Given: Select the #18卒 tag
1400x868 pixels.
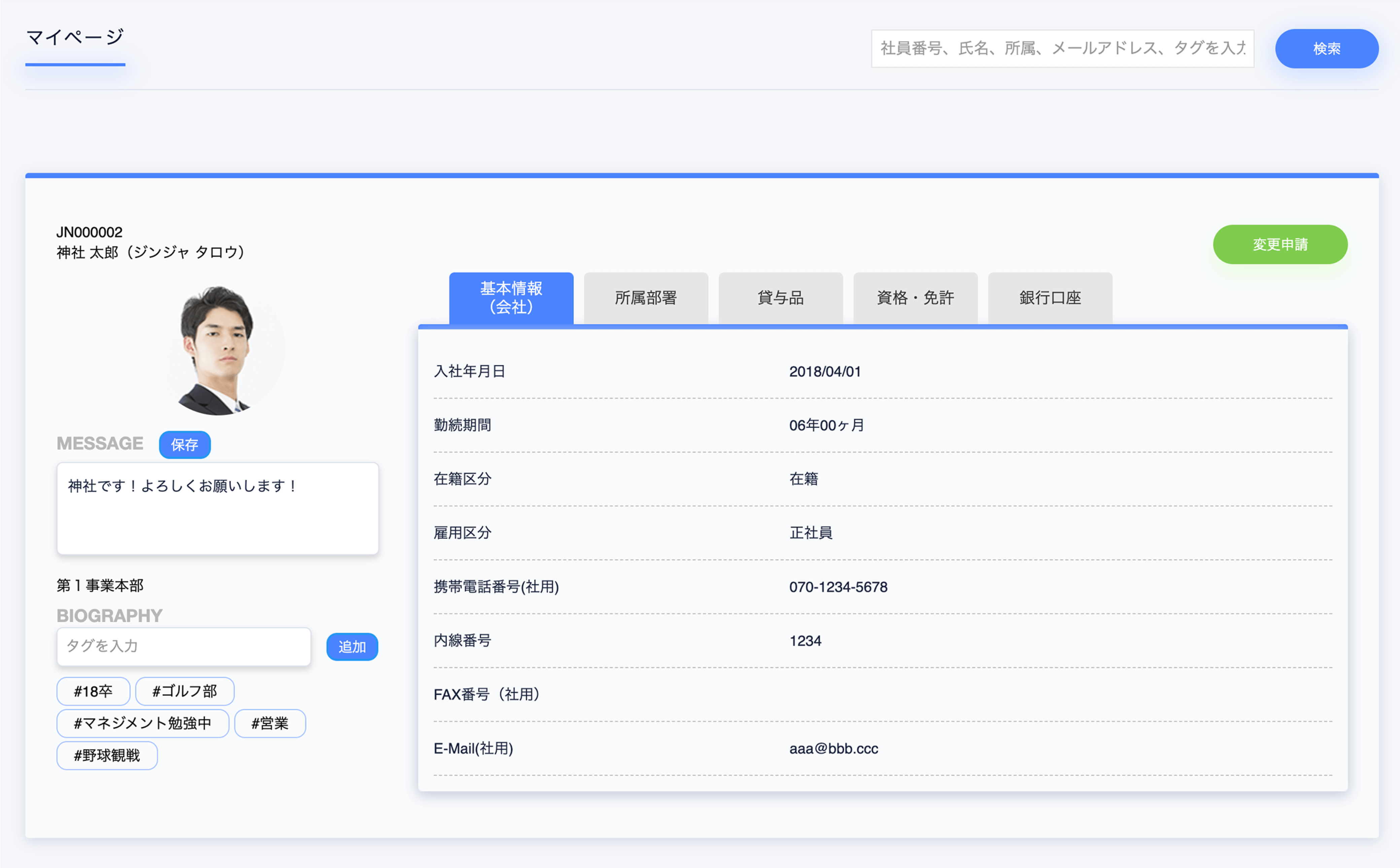Looking at the screenshot, I should pos(93,691).
